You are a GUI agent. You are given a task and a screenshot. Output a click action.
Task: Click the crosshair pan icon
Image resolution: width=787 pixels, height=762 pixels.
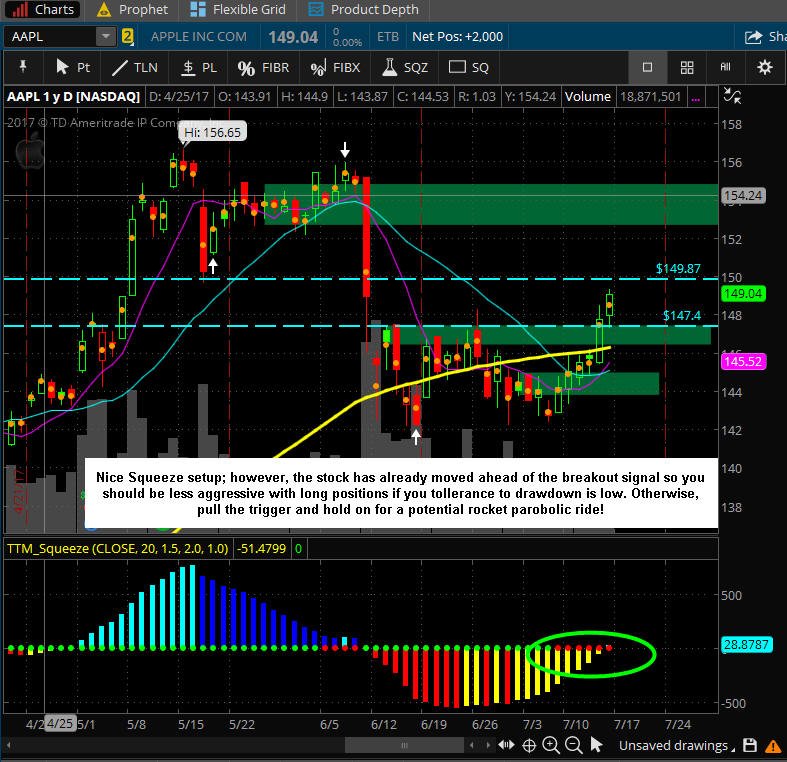coord(529,746)
